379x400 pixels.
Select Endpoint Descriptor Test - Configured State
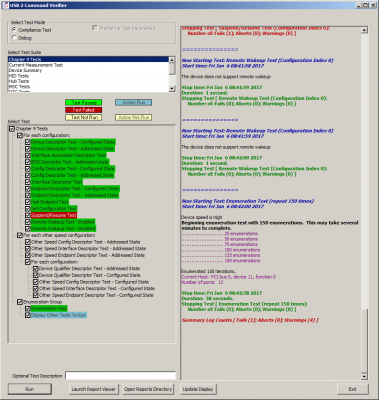coord(75,189)
